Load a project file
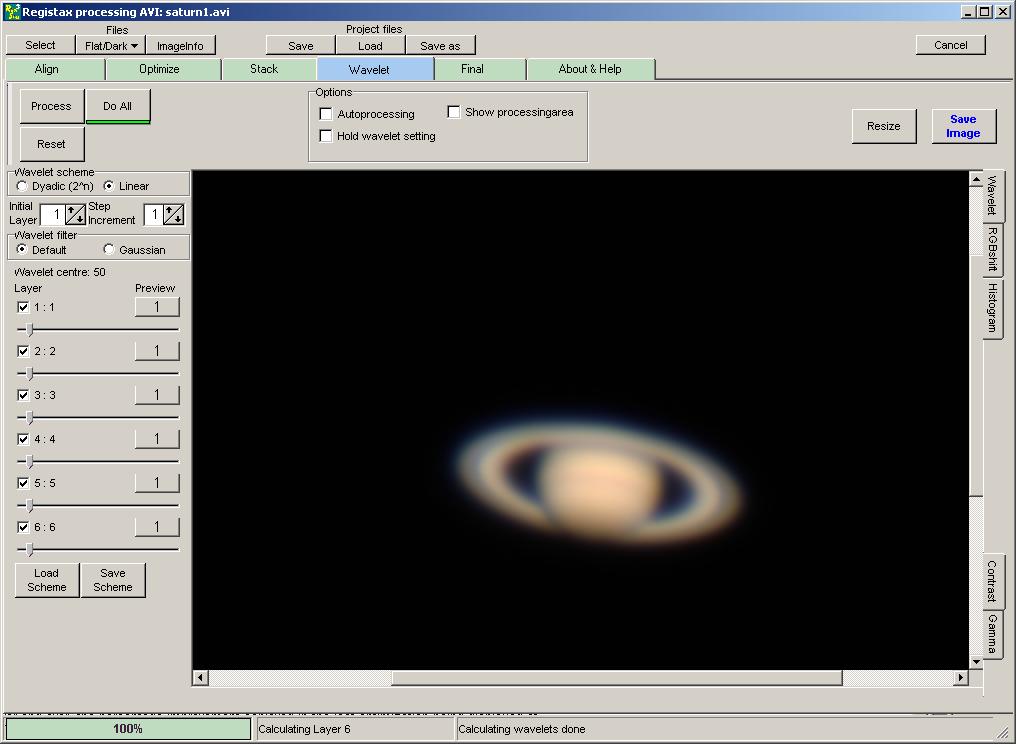 (370, 45)
